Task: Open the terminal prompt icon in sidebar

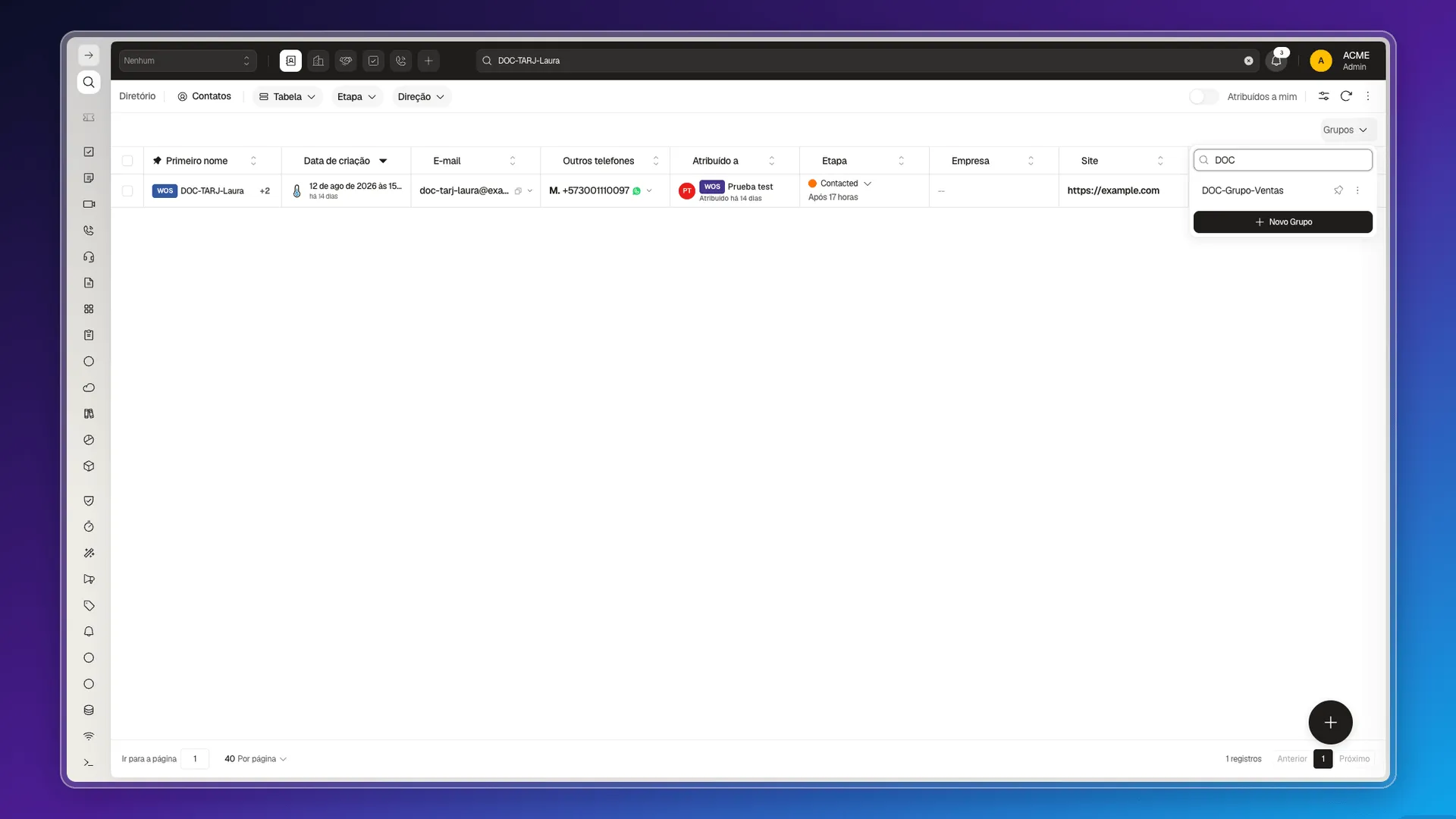Action: click(x=89, y=762)
